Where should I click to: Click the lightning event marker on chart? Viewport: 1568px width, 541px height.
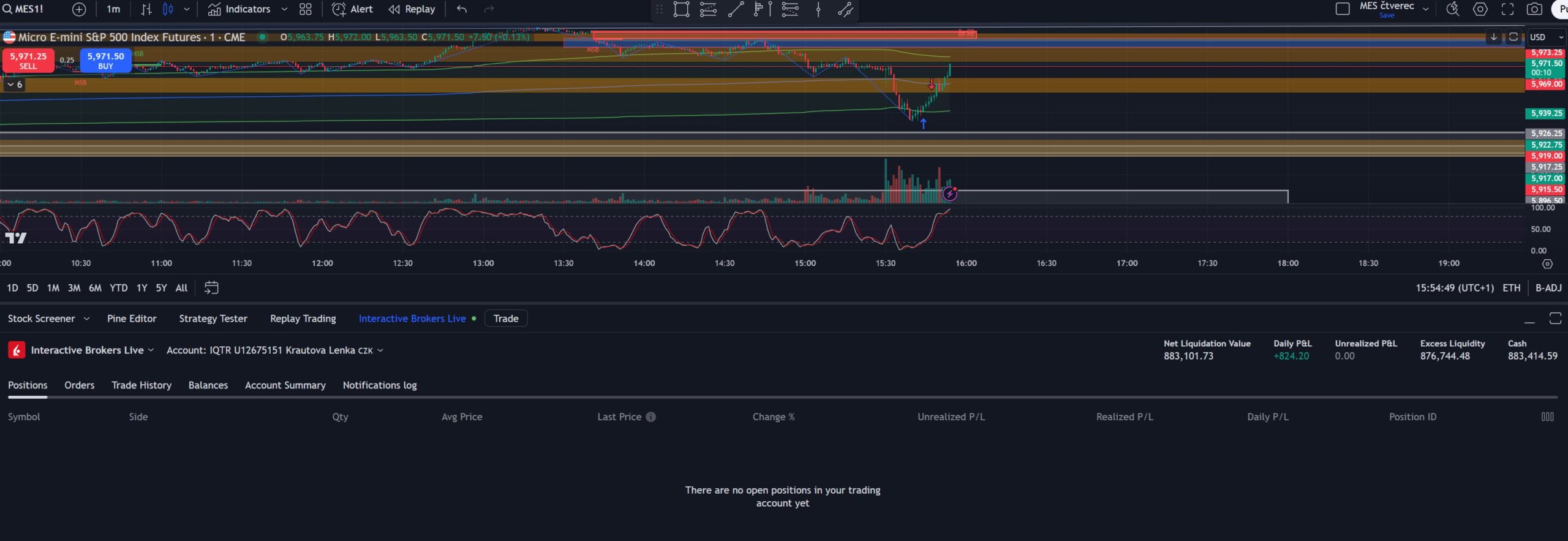949,194
